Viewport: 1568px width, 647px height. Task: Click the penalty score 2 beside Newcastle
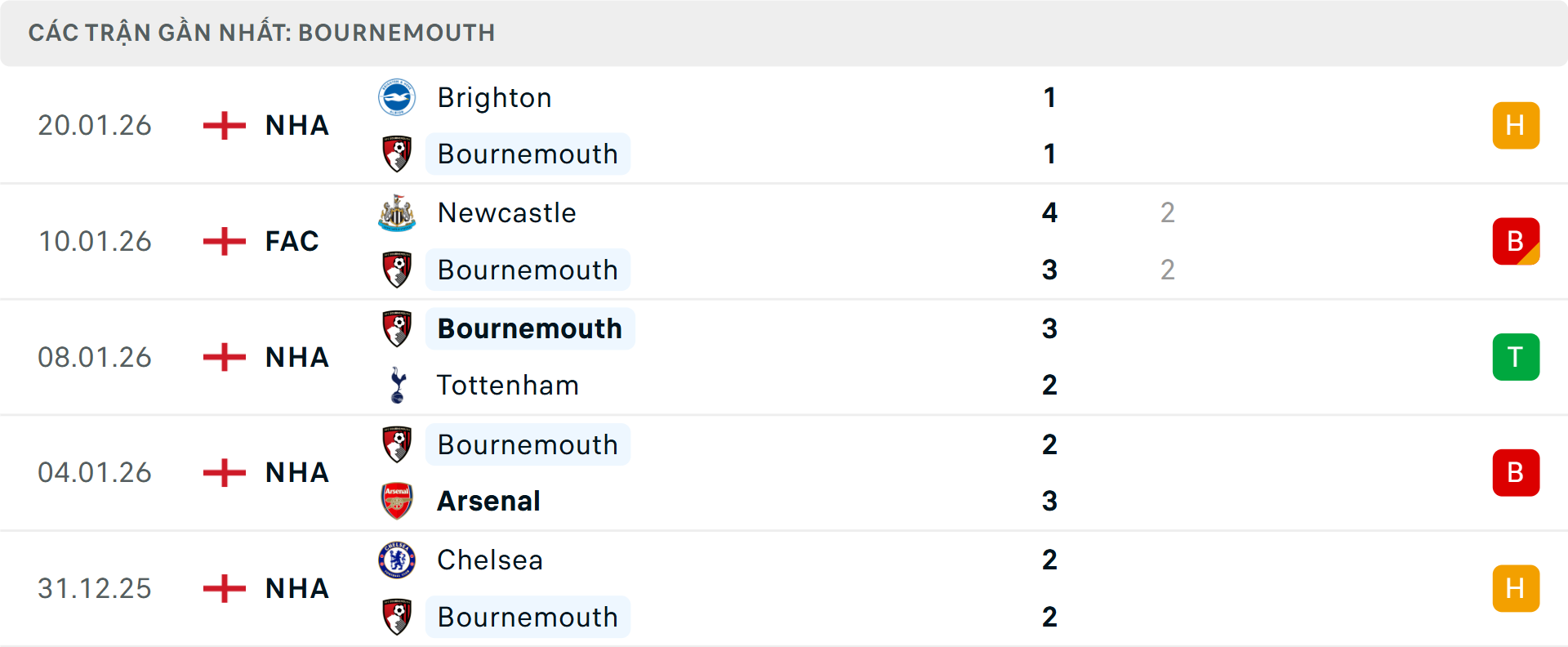[x=1168, y=212]
